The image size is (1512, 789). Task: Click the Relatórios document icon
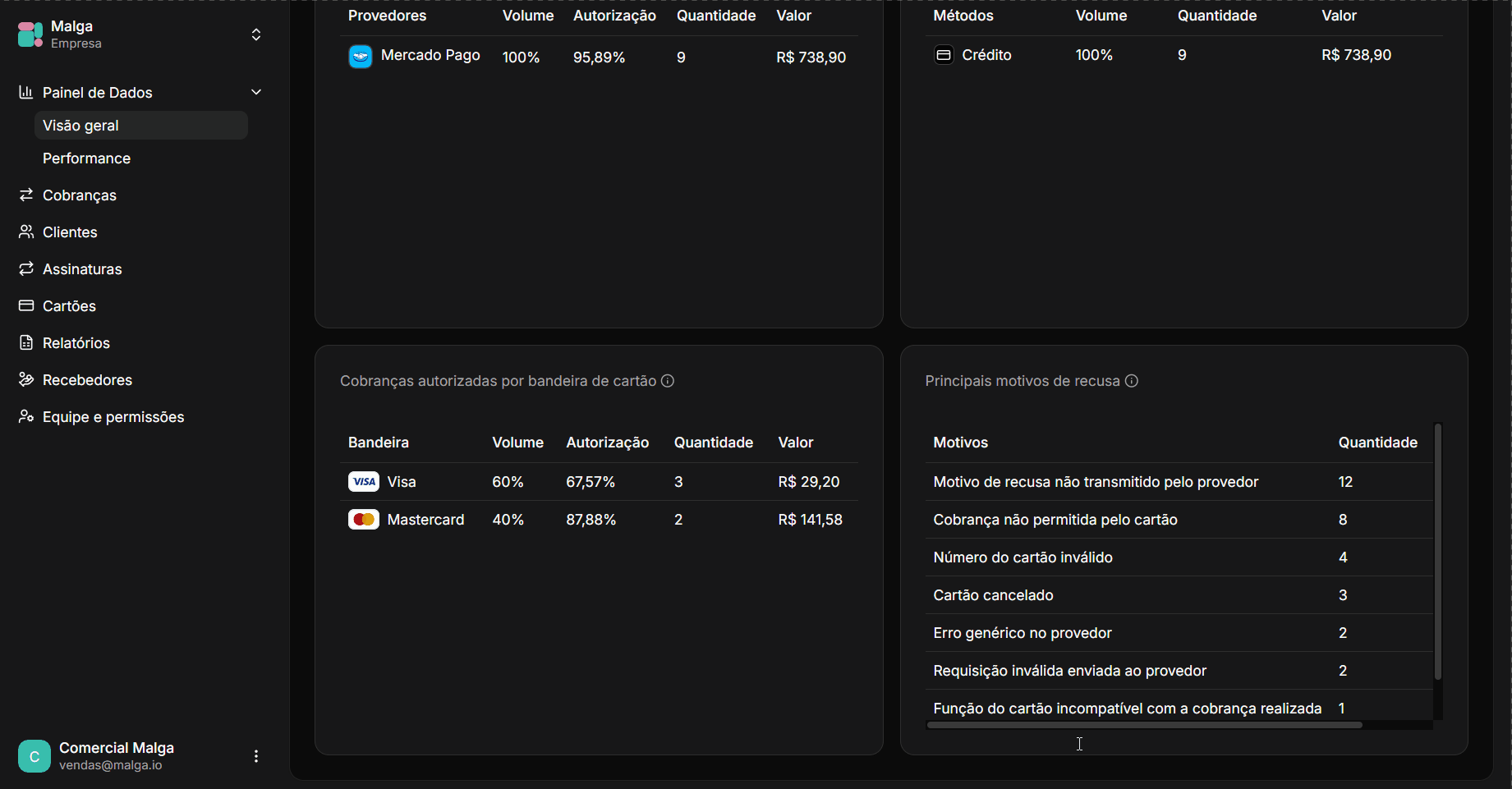pyautogui.click(x=26, y=342)
